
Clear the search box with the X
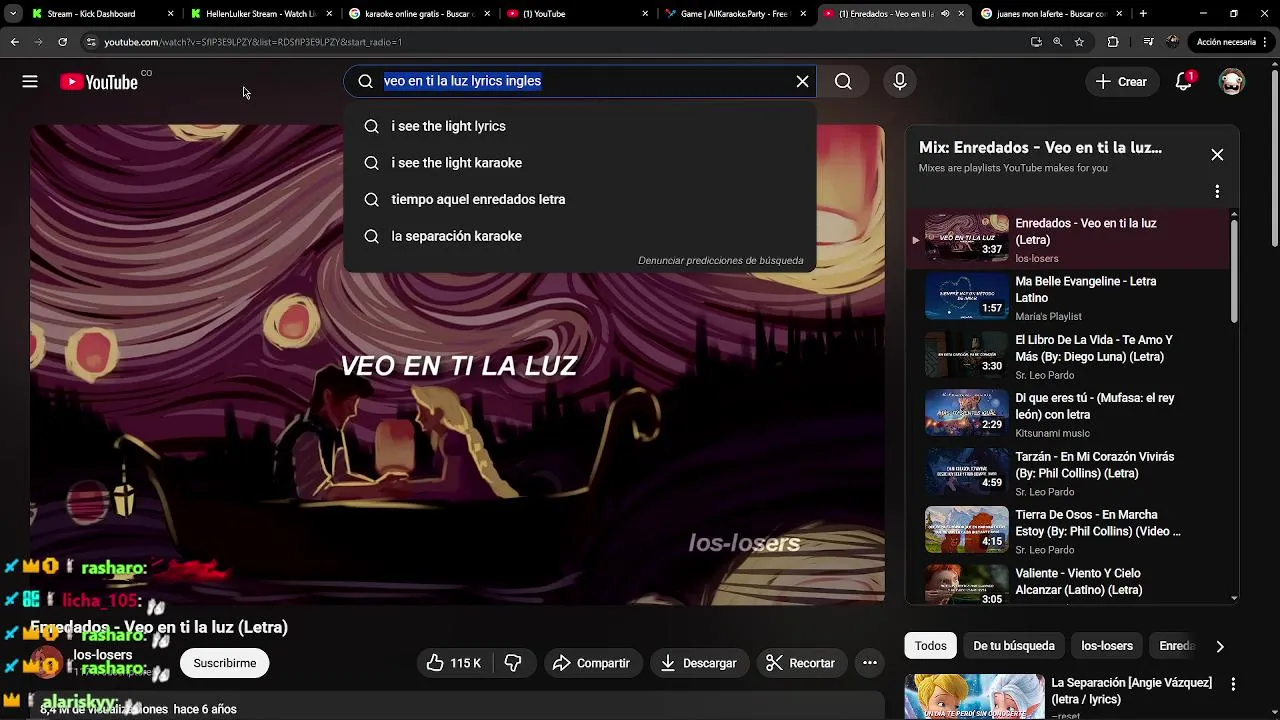(x=802, y=81)
